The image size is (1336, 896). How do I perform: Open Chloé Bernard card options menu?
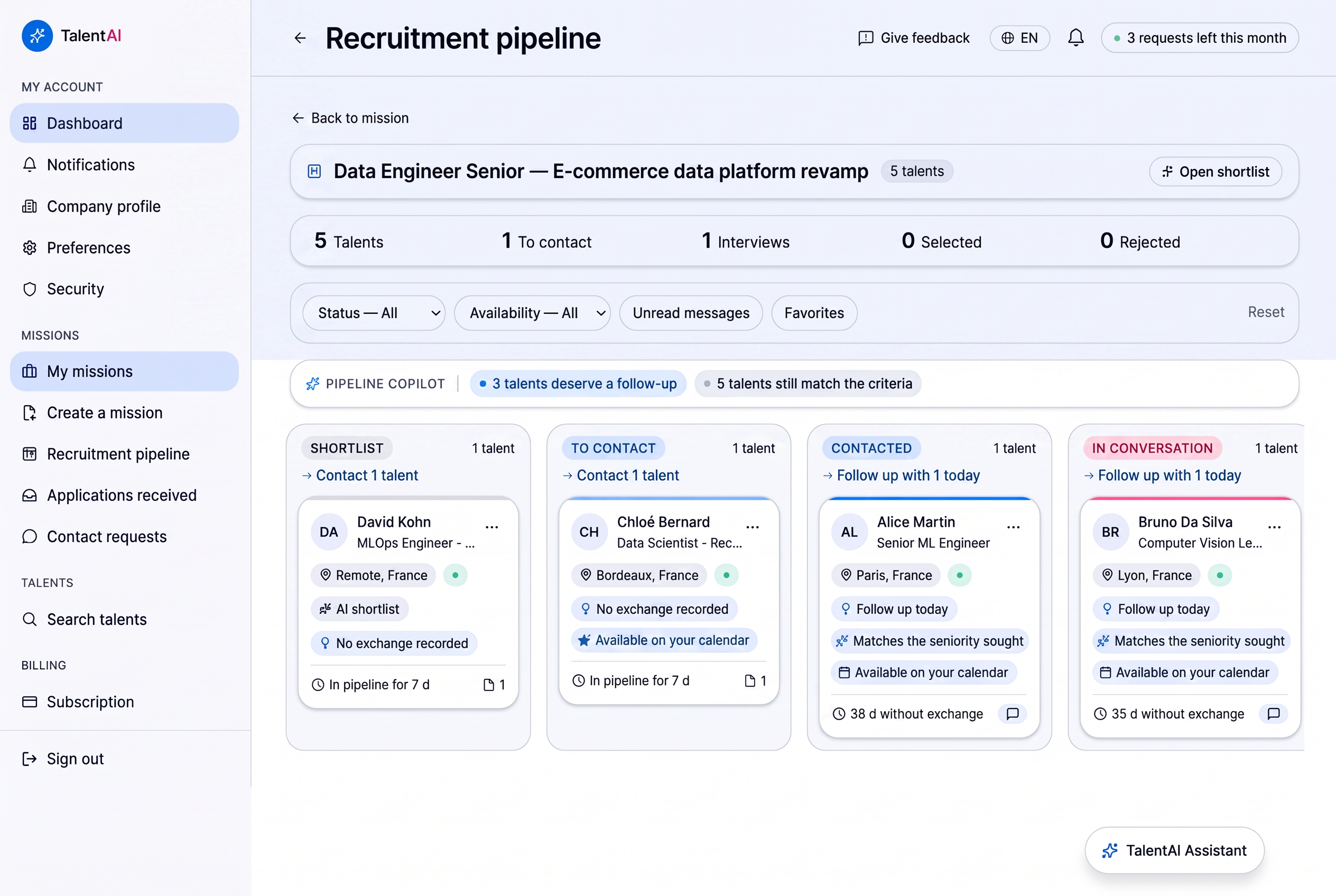tap(753, 527)
